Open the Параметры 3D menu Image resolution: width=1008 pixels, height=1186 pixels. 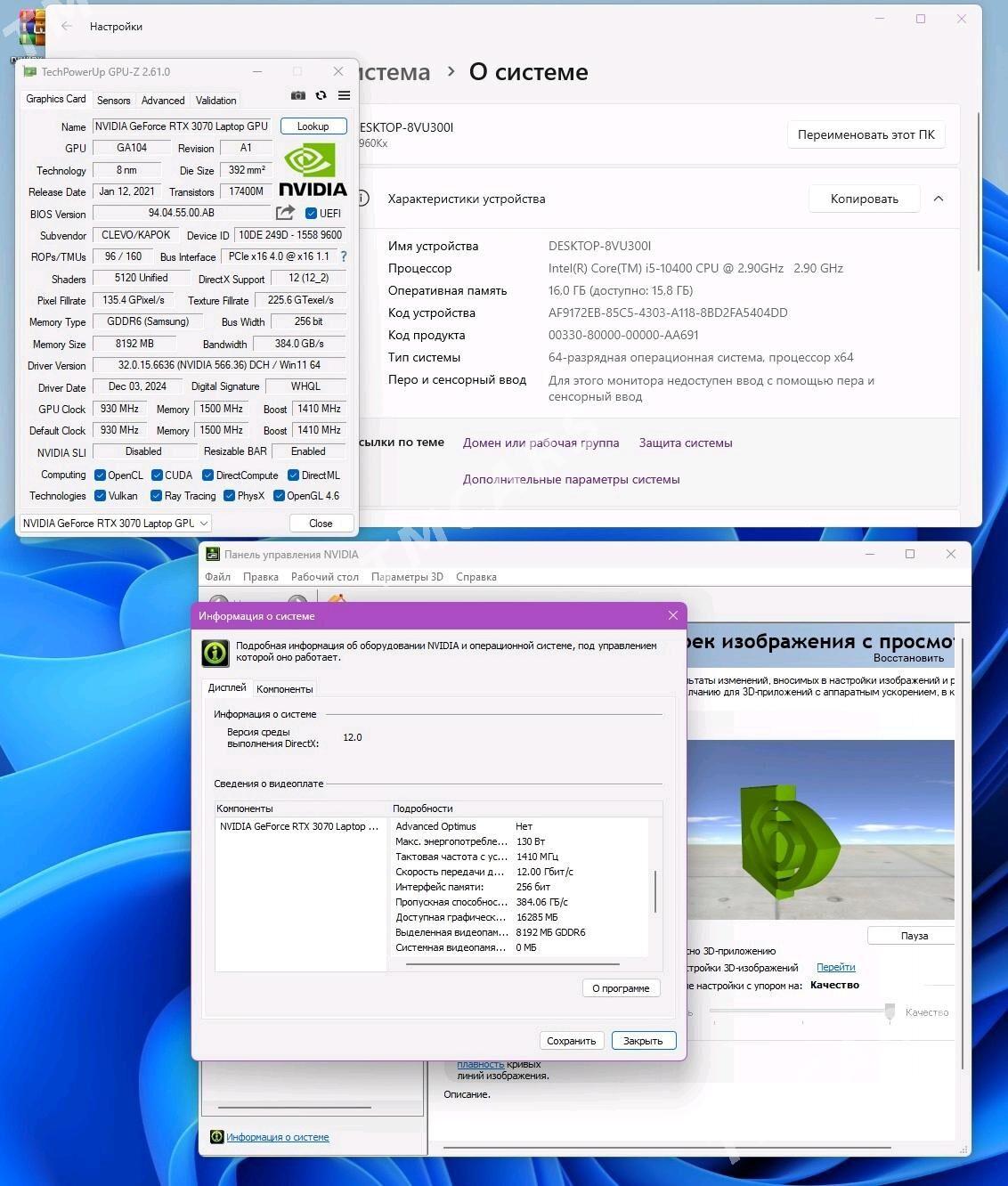click(407, 577)
